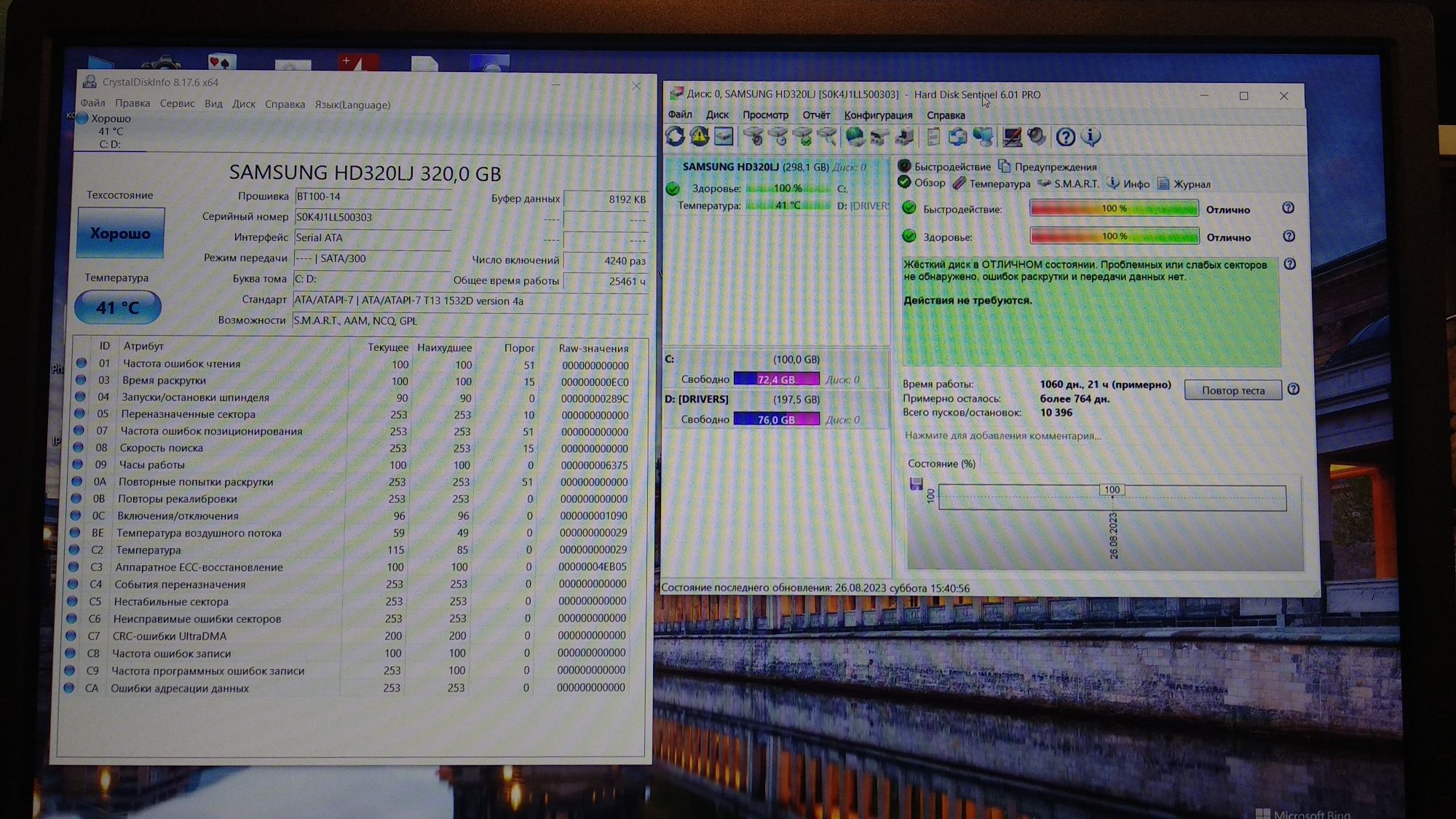
Task: Click the Хорошо health status button
Action: click(x=120, y=233)
